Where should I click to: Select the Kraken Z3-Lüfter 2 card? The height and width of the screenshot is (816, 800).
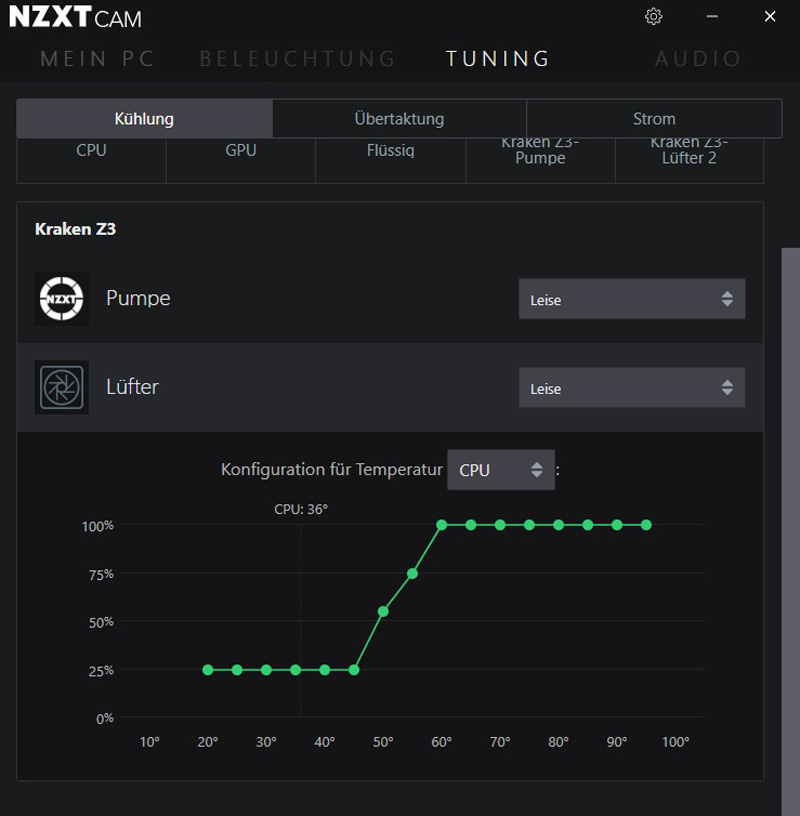(x=689, y=160)
